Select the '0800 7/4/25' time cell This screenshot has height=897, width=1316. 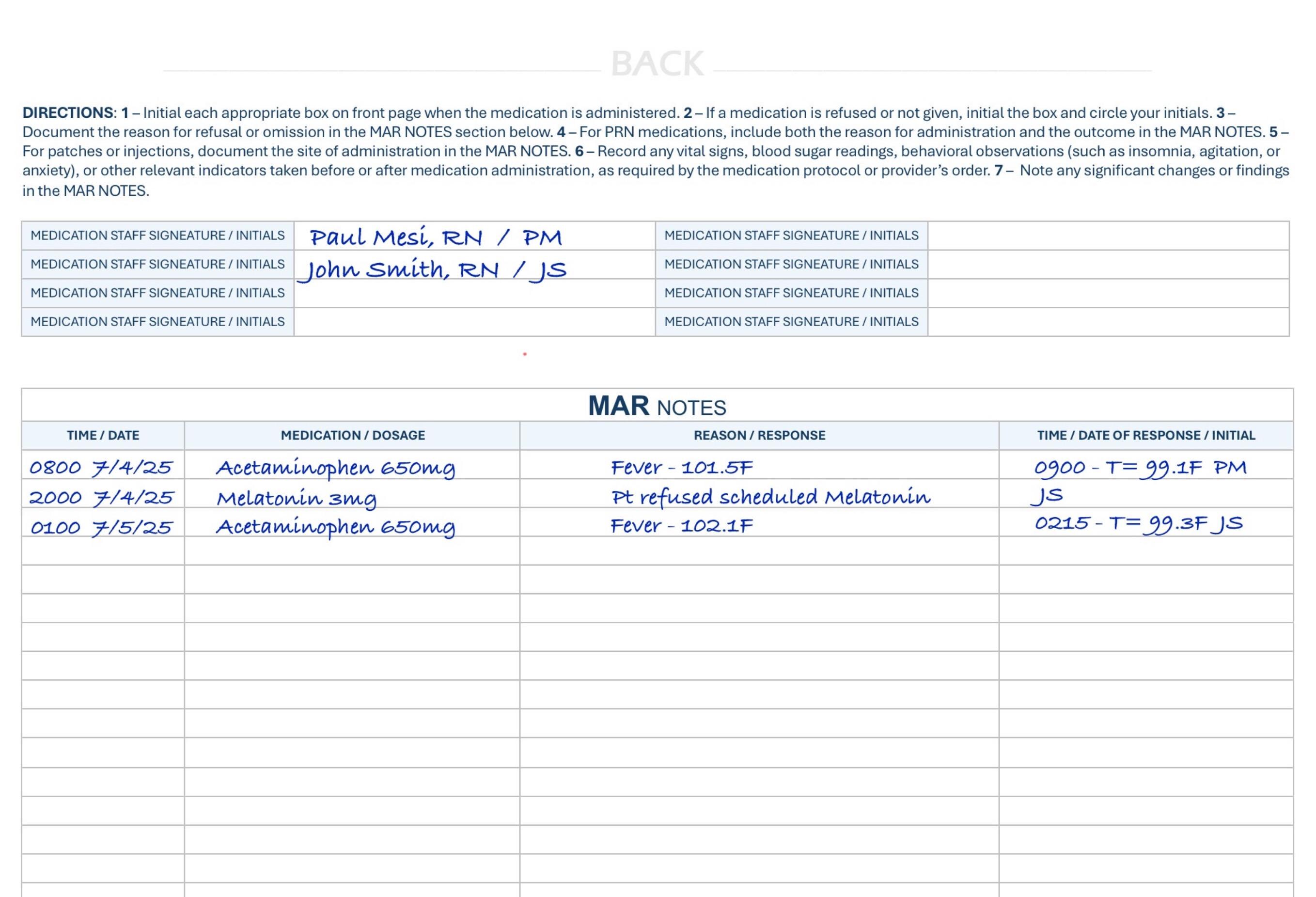point(103,465)
